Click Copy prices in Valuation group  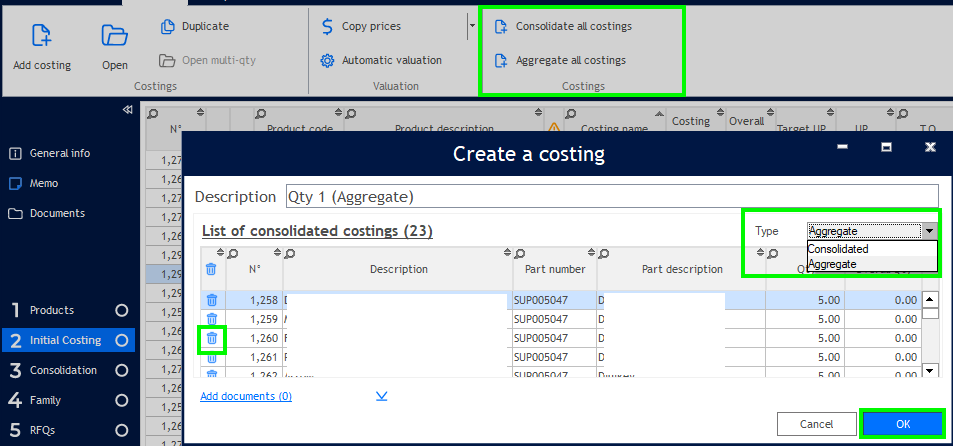click(x=361, y=27)
